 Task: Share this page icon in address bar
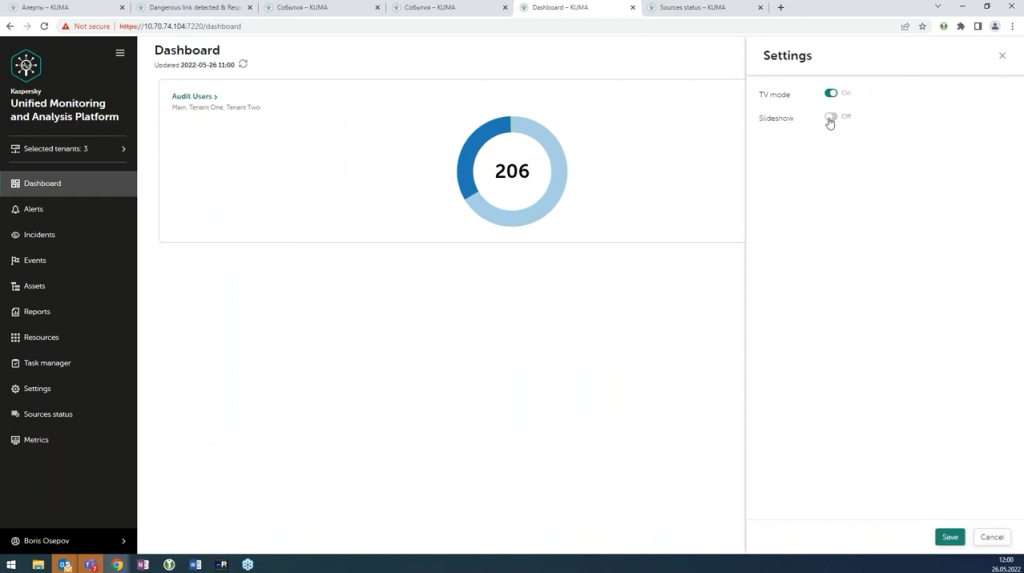coord(905,26)
